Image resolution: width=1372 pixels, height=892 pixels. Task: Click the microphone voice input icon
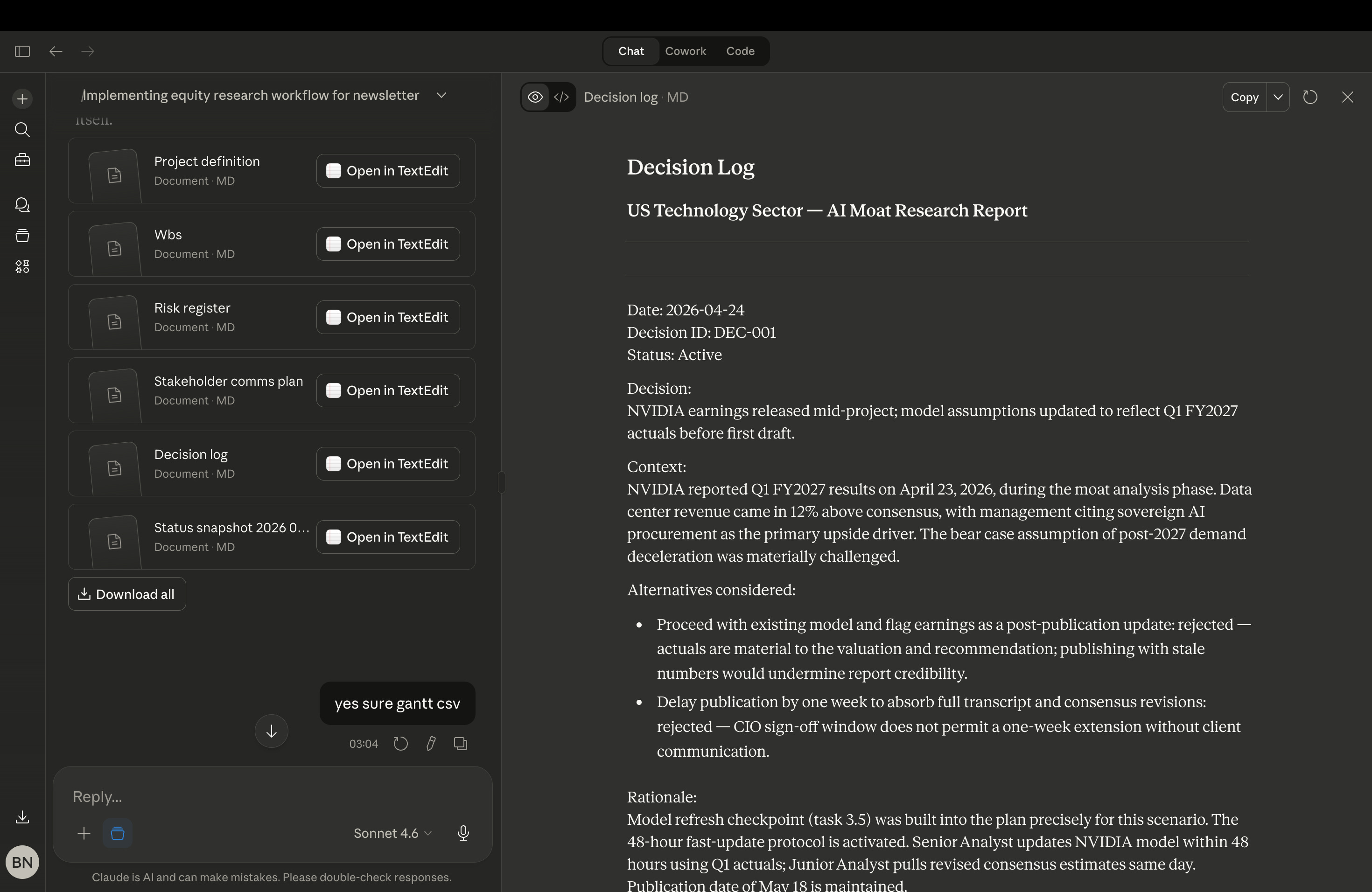(463, 833)
